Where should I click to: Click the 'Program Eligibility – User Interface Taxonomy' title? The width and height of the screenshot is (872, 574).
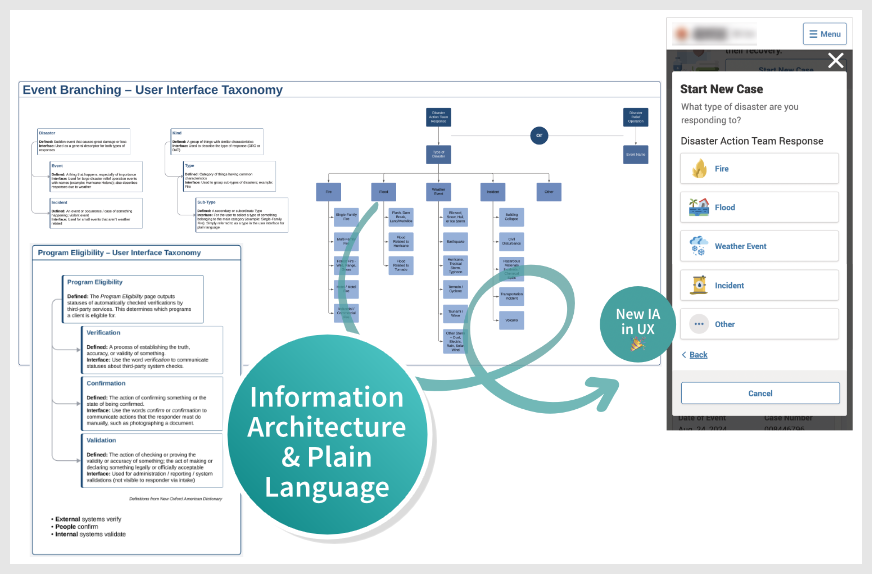tap(119, 253)
